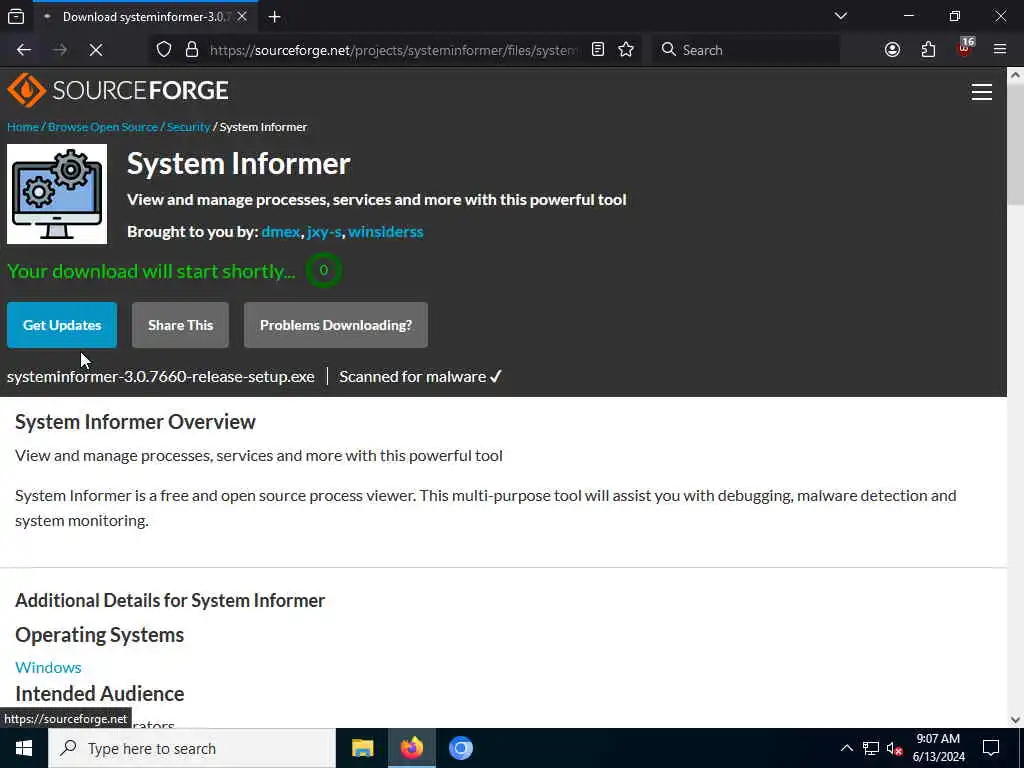
Task: Toggle reader view icon
Action: pyautogui.click(x=598, y=50)
